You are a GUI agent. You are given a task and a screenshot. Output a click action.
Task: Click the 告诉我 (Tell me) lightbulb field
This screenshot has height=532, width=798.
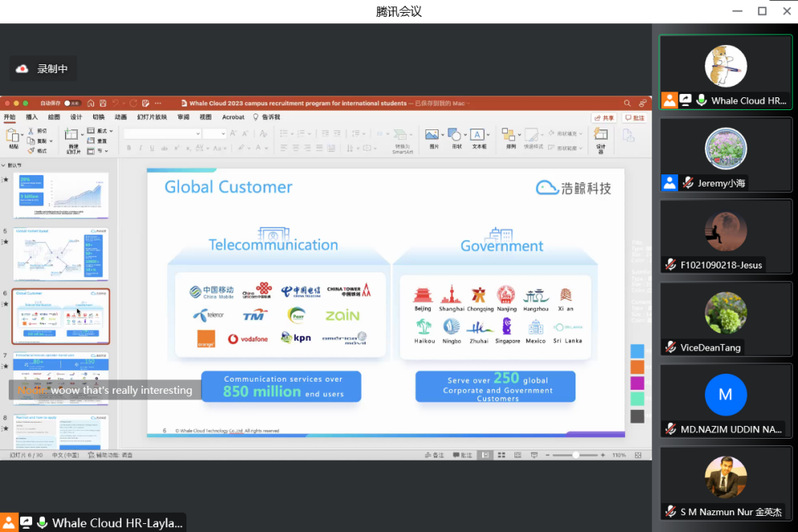click(x=267, y=117)
